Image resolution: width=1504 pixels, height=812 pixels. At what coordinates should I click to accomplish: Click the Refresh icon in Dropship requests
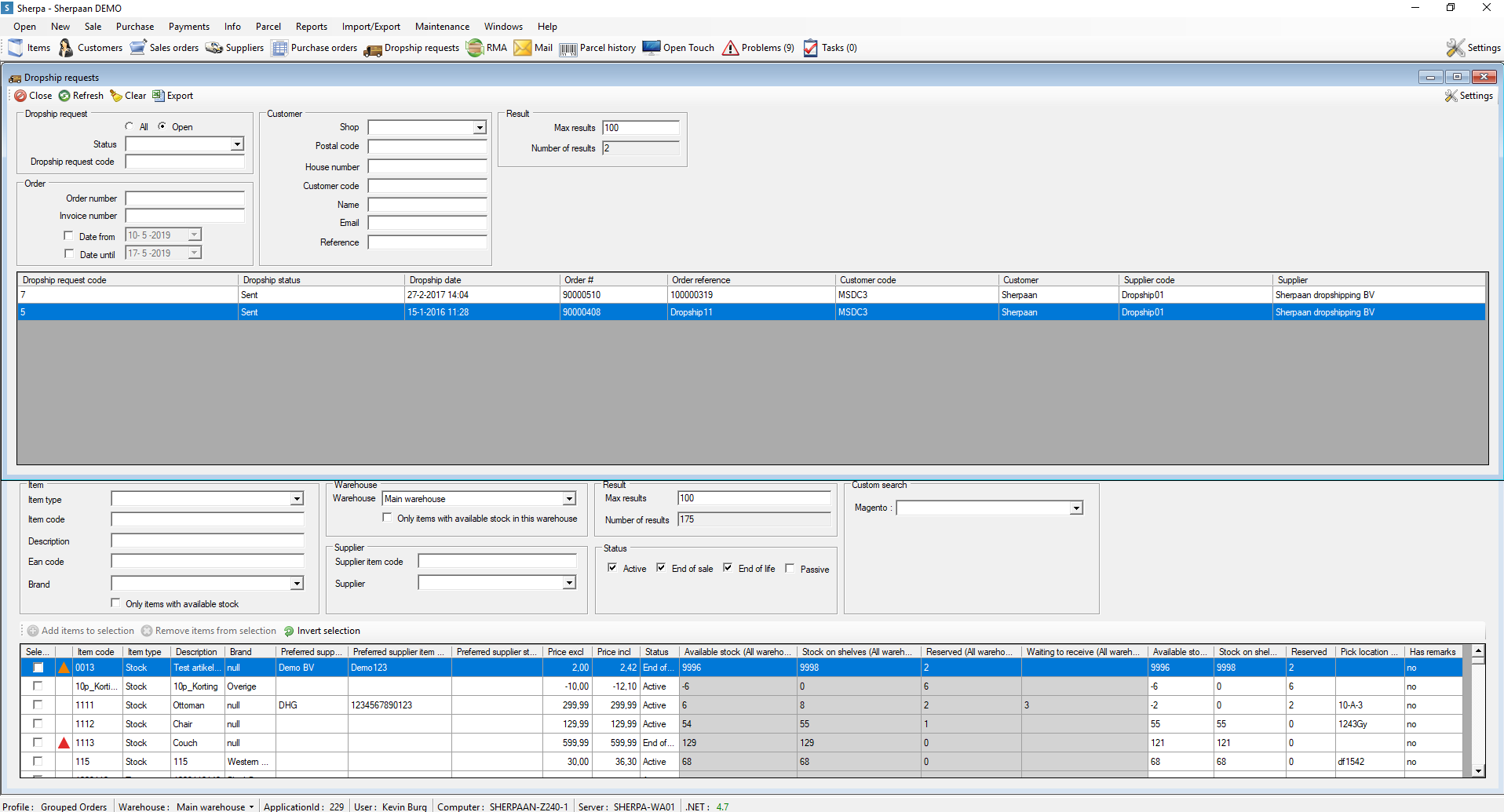64,96
